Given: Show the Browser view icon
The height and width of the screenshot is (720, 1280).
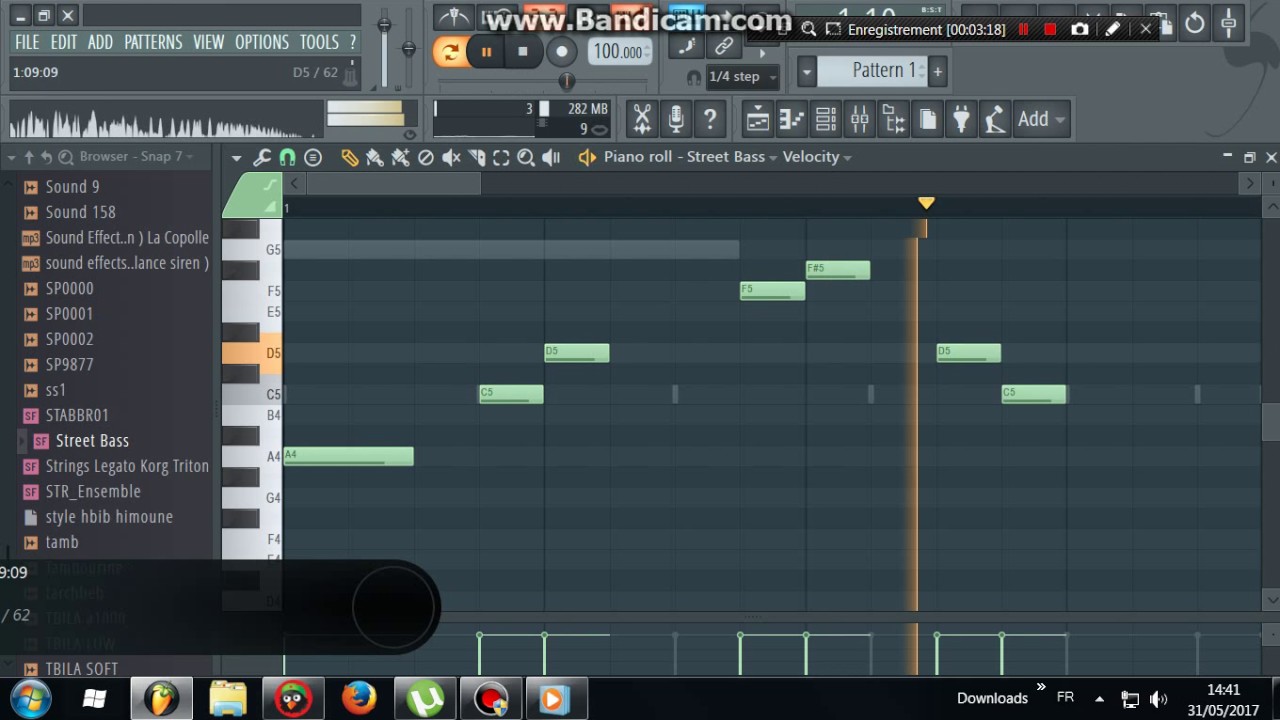Looking at the screenshot, I should (894, 119).
